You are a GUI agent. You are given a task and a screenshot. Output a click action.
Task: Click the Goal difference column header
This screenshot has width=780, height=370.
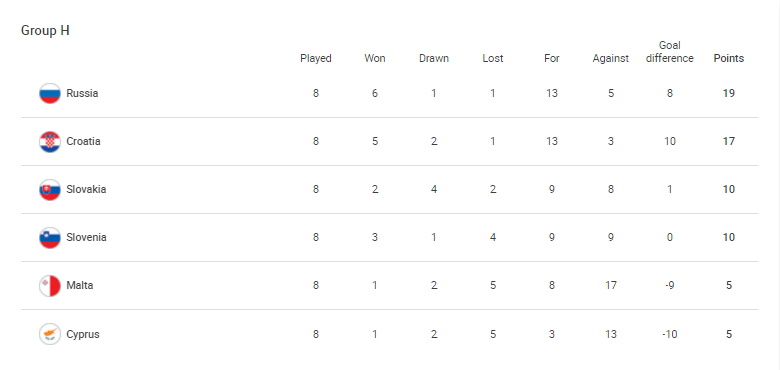coord(670,52)
